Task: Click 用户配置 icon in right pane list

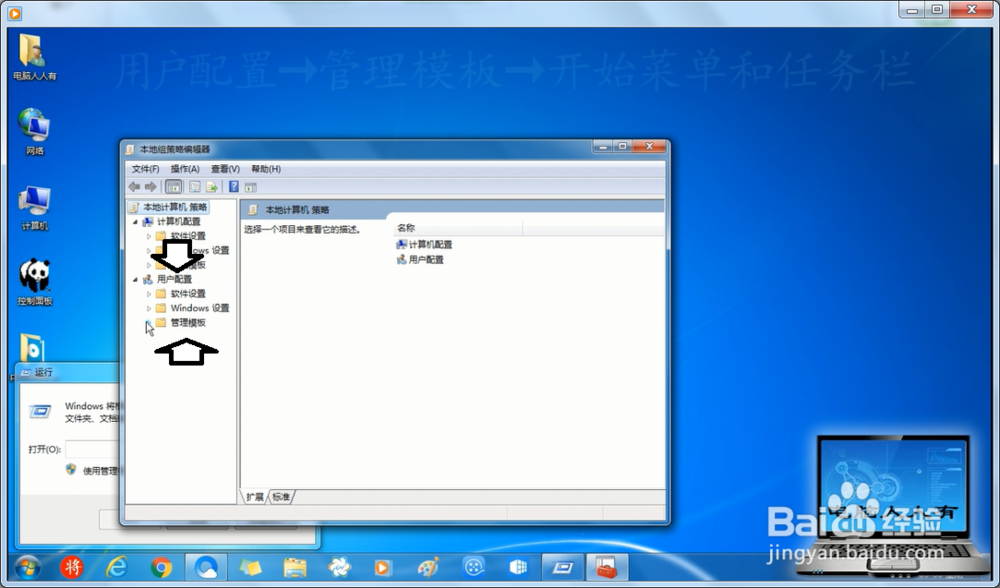Action: [401, 260]
